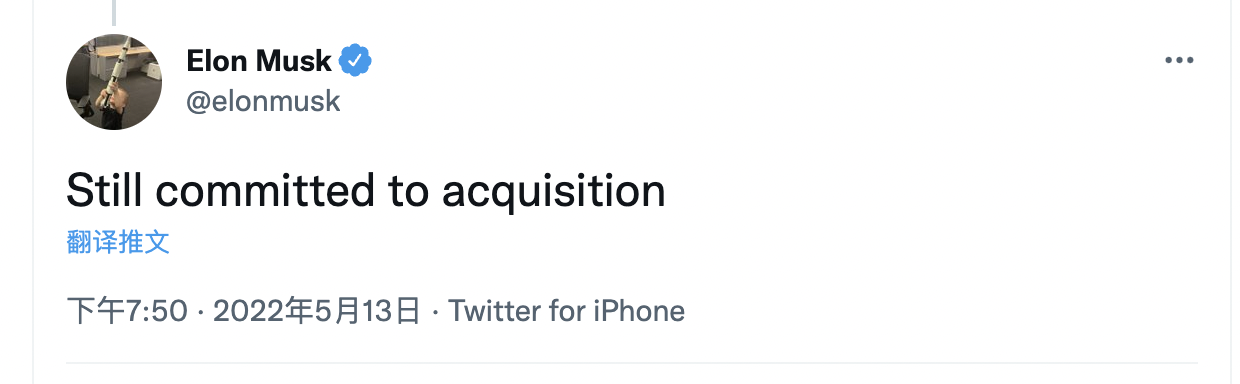Click the horizontal divider below the timestamp
The height and width of the screenshot is (384, 1240).
click(631, 363)
